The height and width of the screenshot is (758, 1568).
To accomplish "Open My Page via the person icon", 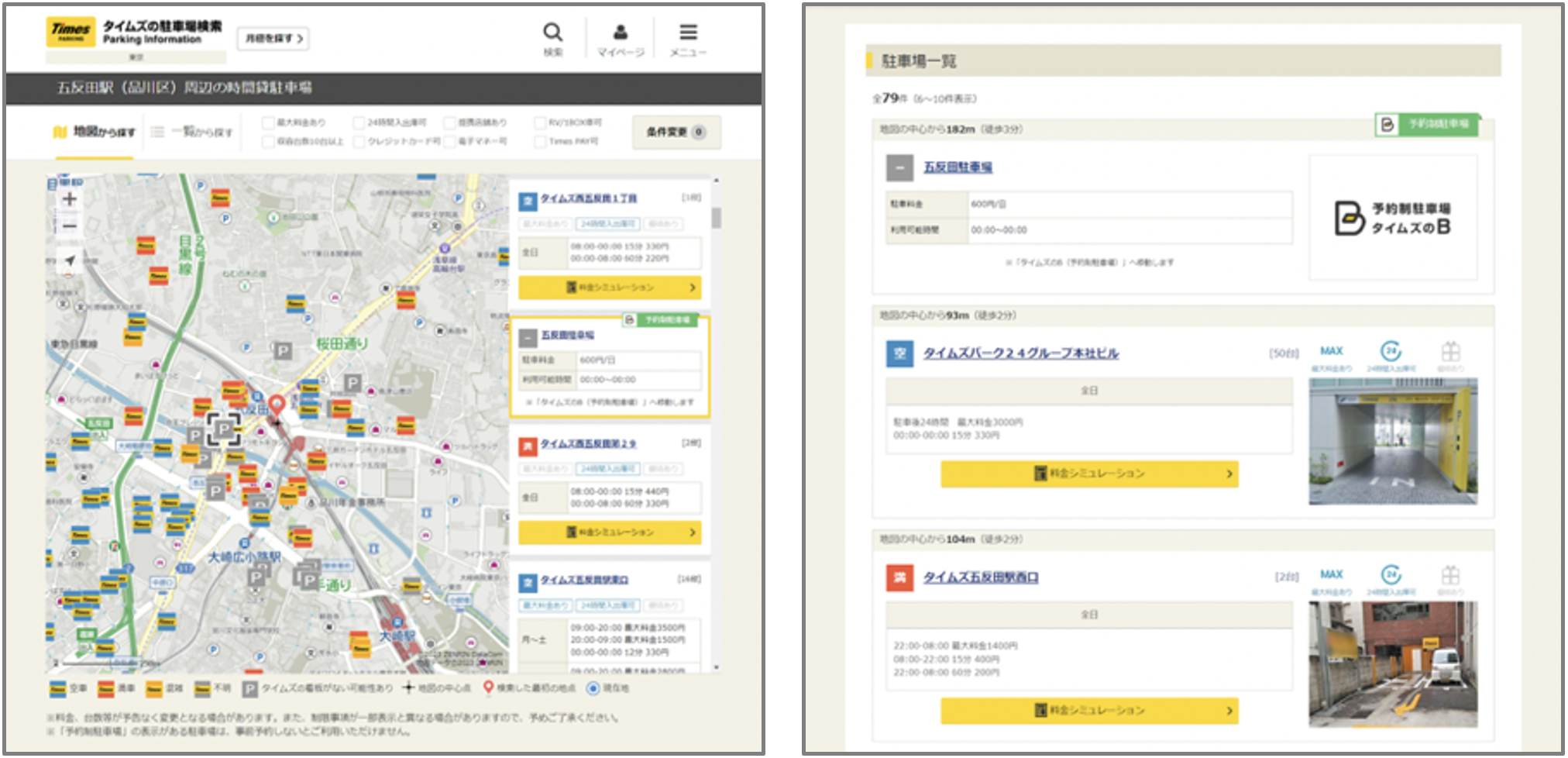I will click(620, 33).
